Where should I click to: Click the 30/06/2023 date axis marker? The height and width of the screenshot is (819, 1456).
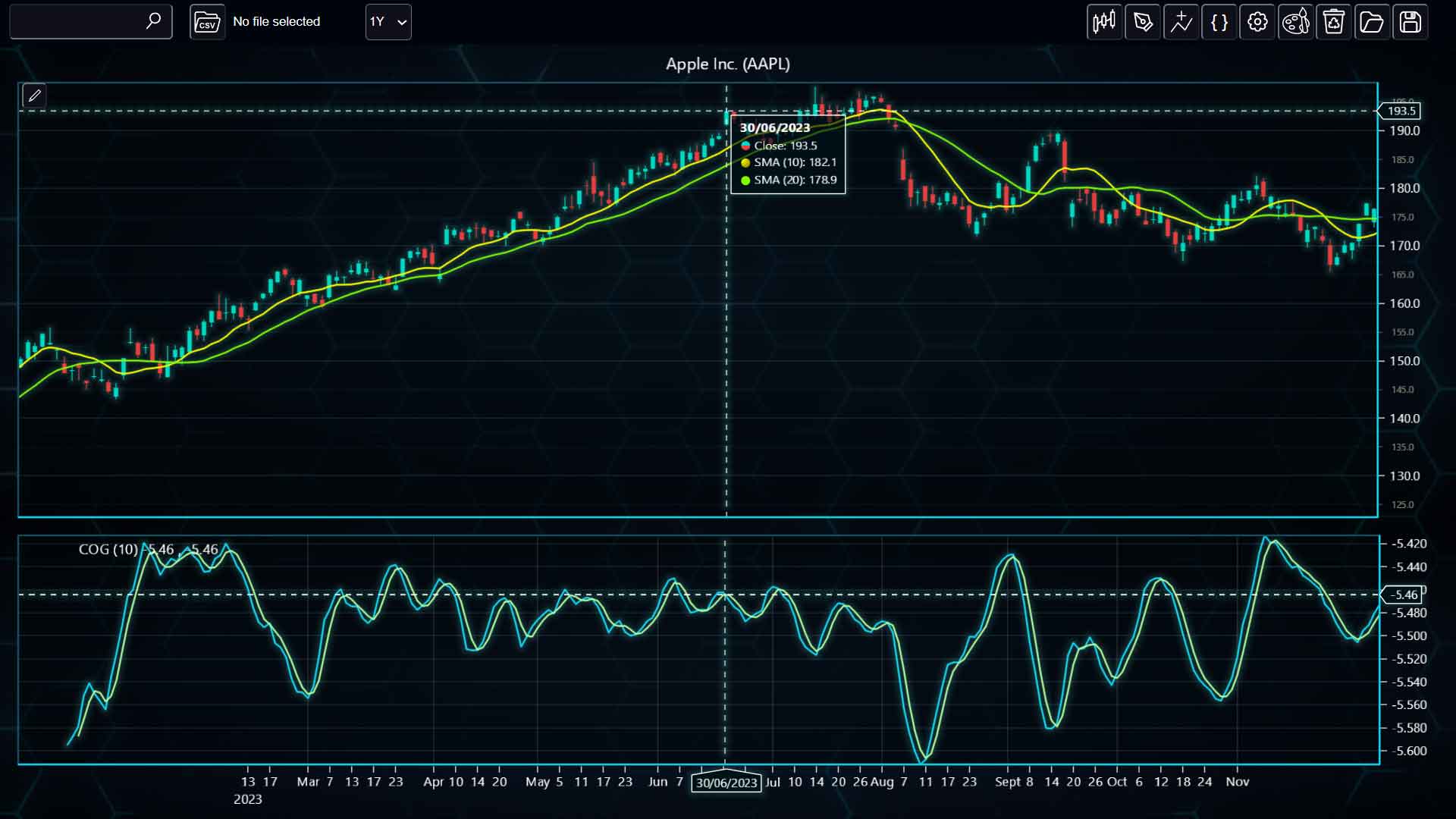click(726, 783)
